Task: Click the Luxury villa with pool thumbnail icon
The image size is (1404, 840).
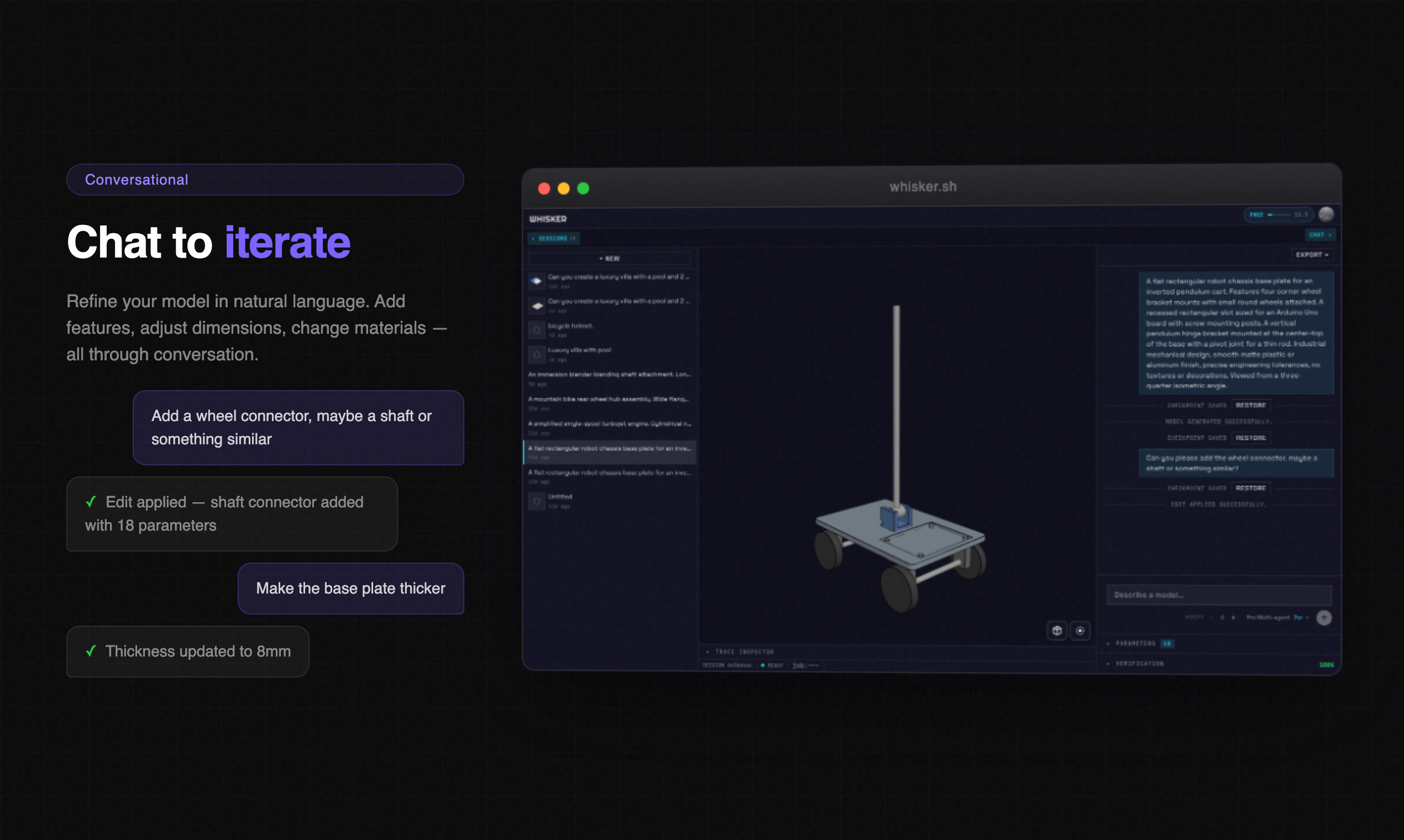Action: (536, 354)
